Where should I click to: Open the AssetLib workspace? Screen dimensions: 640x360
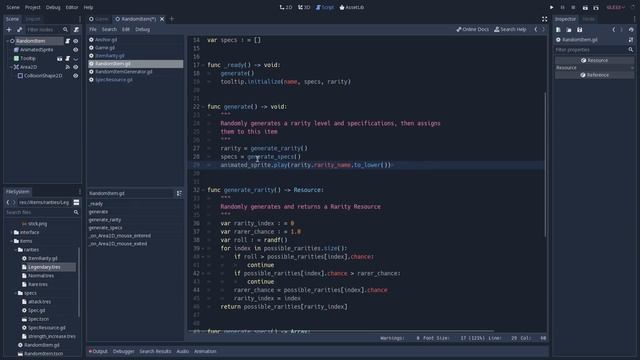click(x=351, y=7)
